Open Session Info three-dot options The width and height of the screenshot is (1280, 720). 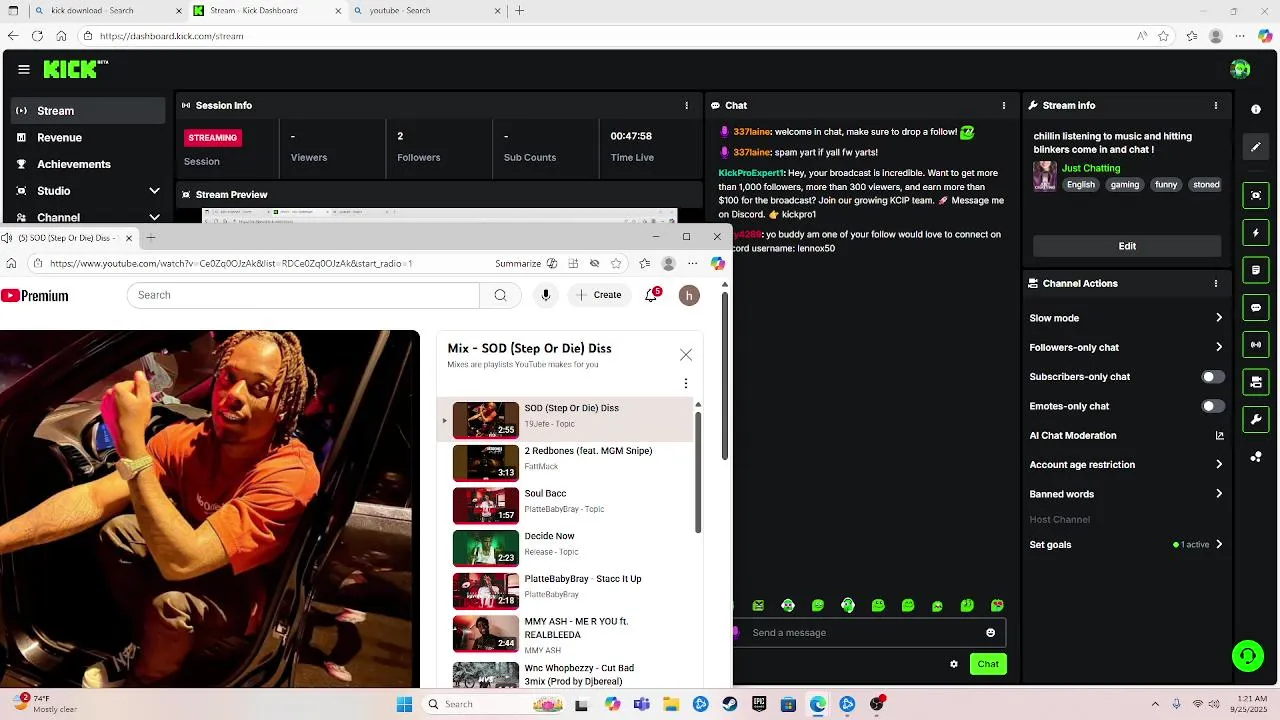[686, 105]
